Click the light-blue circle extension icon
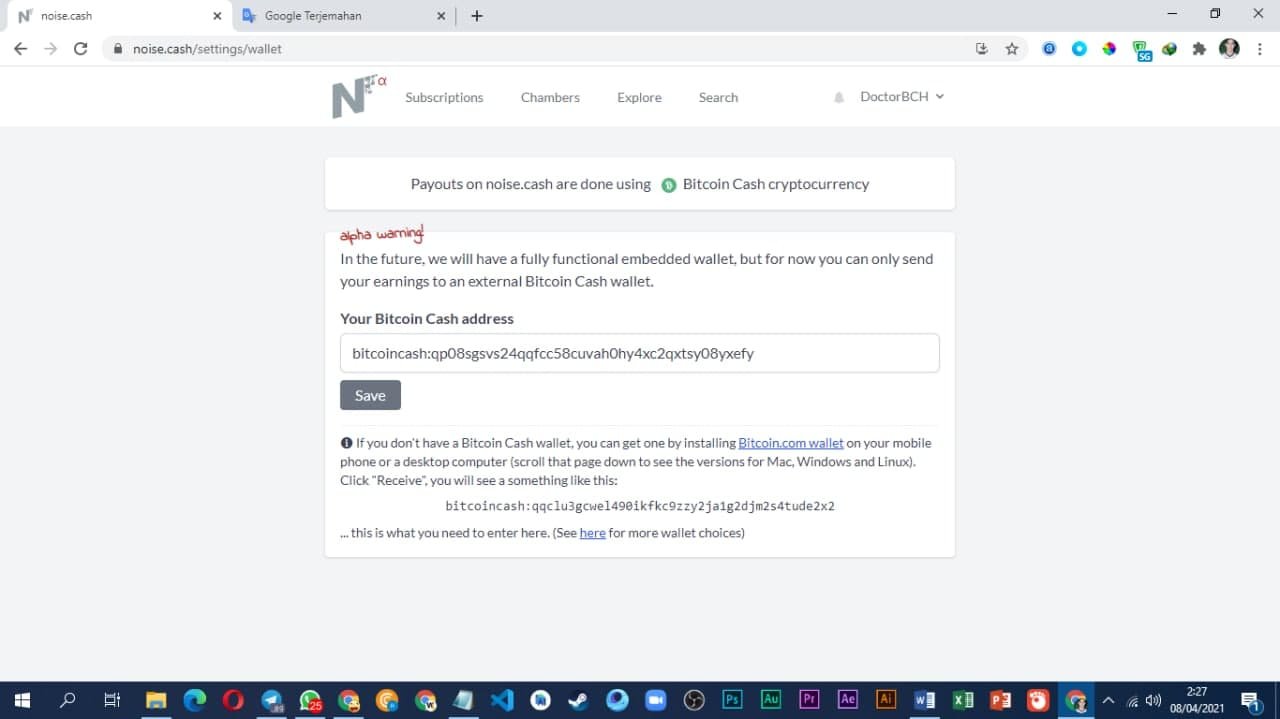 pyautogui.click(x=1079, y=48)
